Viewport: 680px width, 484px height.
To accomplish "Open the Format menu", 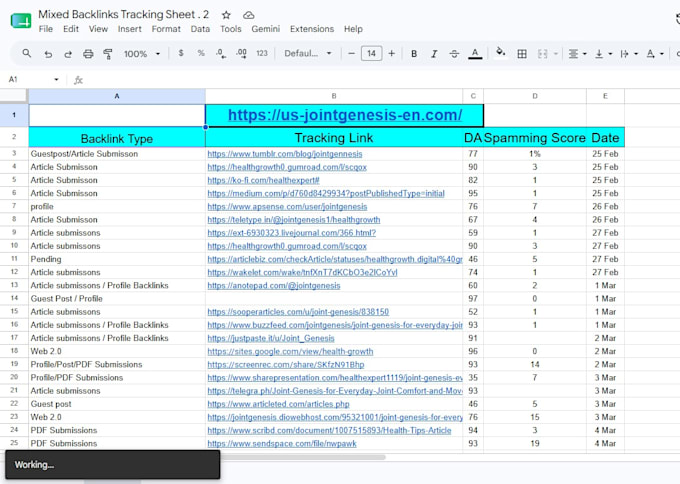I will [166, 29].
